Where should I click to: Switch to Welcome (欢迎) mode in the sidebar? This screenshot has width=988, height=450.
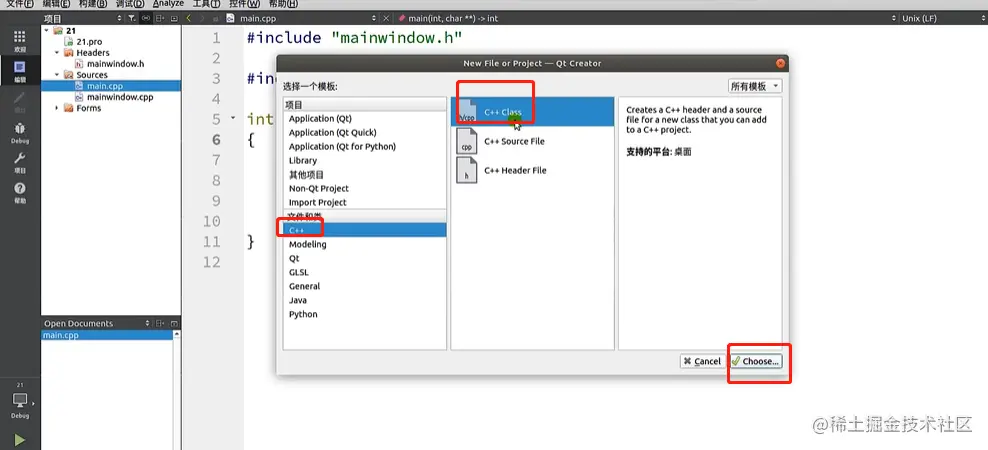click(20, 40)
